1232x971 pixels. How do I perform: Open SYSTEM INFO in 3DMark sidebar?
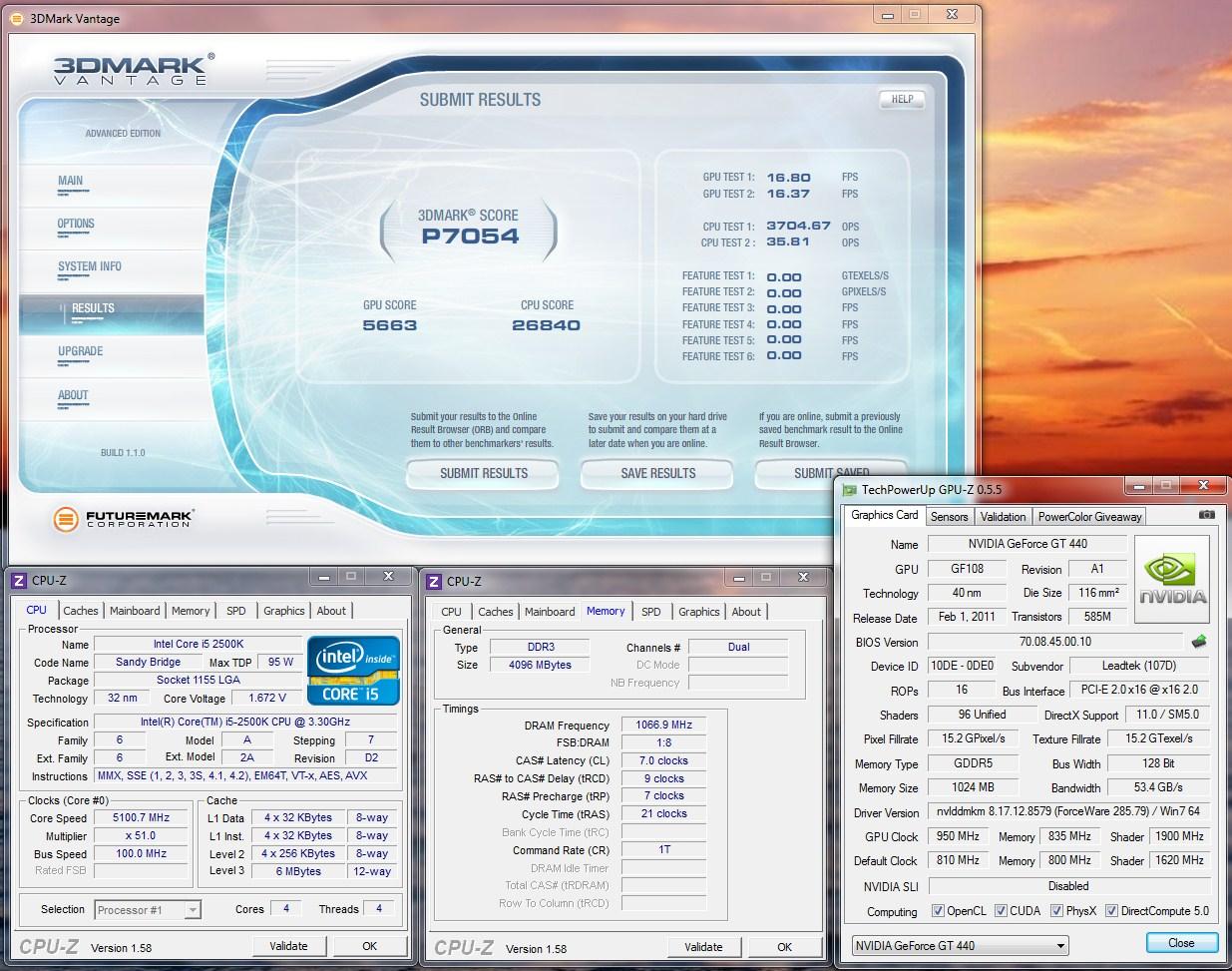(x=90, y=266)
